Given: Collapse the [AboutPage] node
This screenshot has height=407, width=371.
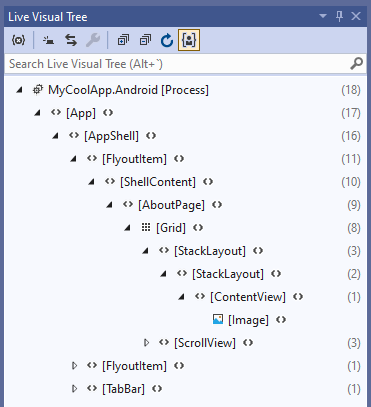Looking at the screenshot, I should (x=110, y=205).
